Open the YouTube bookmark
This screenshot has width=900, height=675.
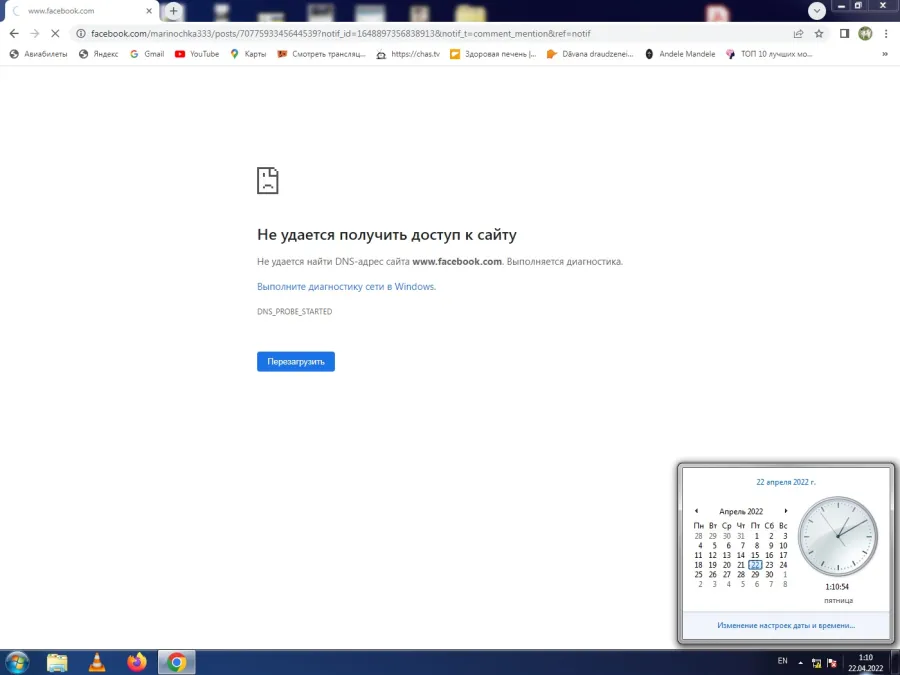pyautogui.click(x=197, y=54)
